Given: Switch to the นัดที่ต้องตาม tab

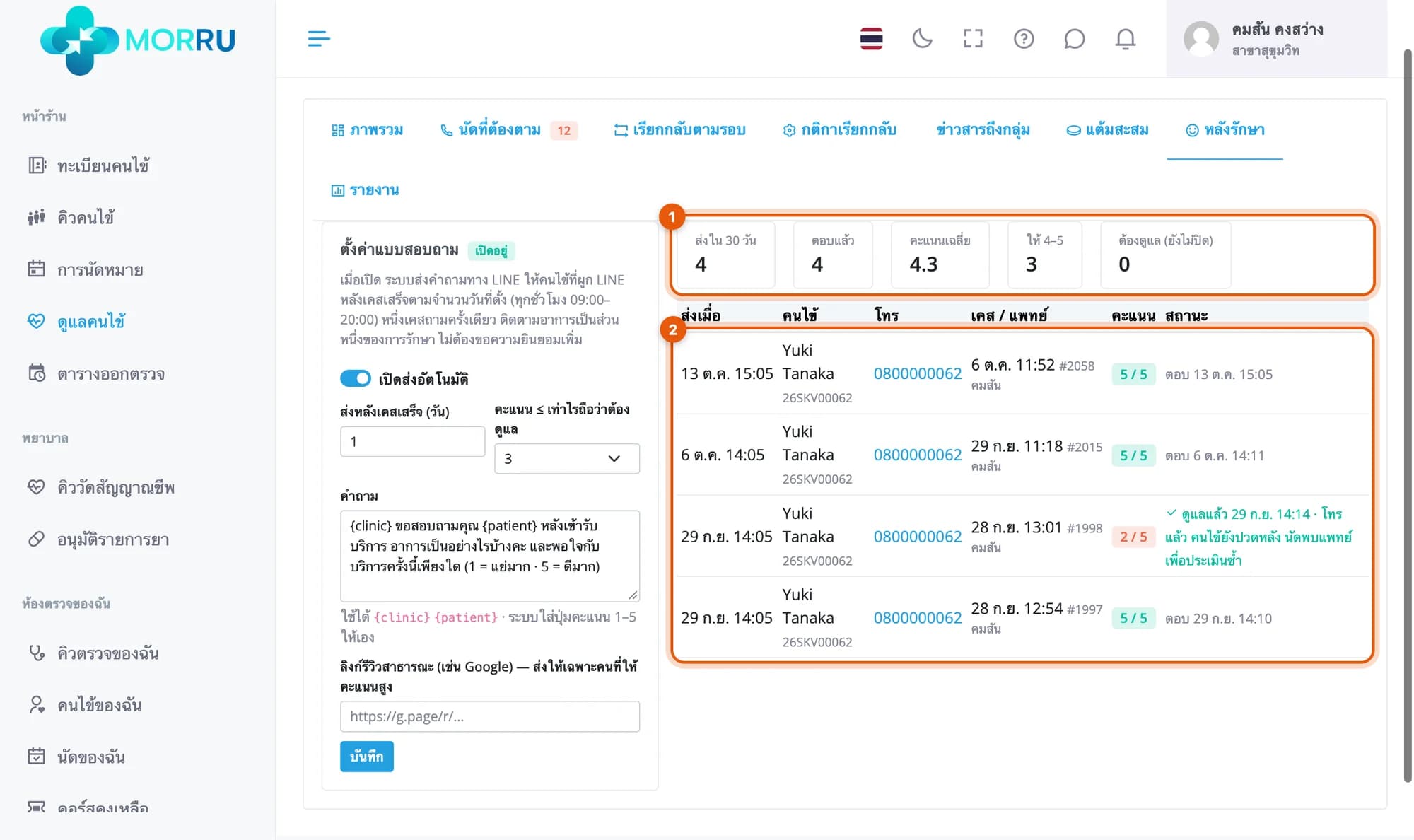Looking at the screenshot, I should [x=508, y=130].
